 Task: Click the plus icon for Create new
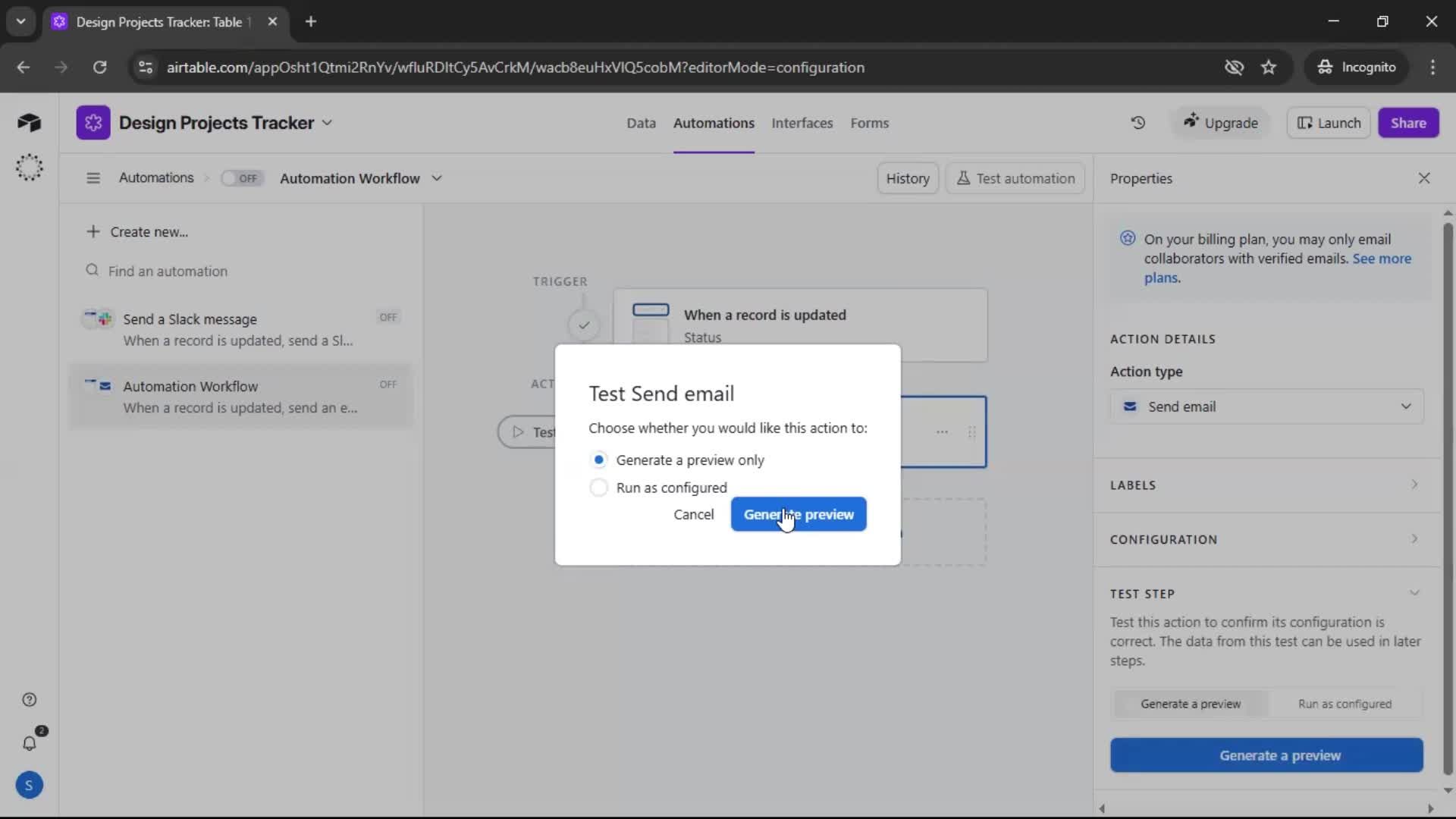point(93,231)
